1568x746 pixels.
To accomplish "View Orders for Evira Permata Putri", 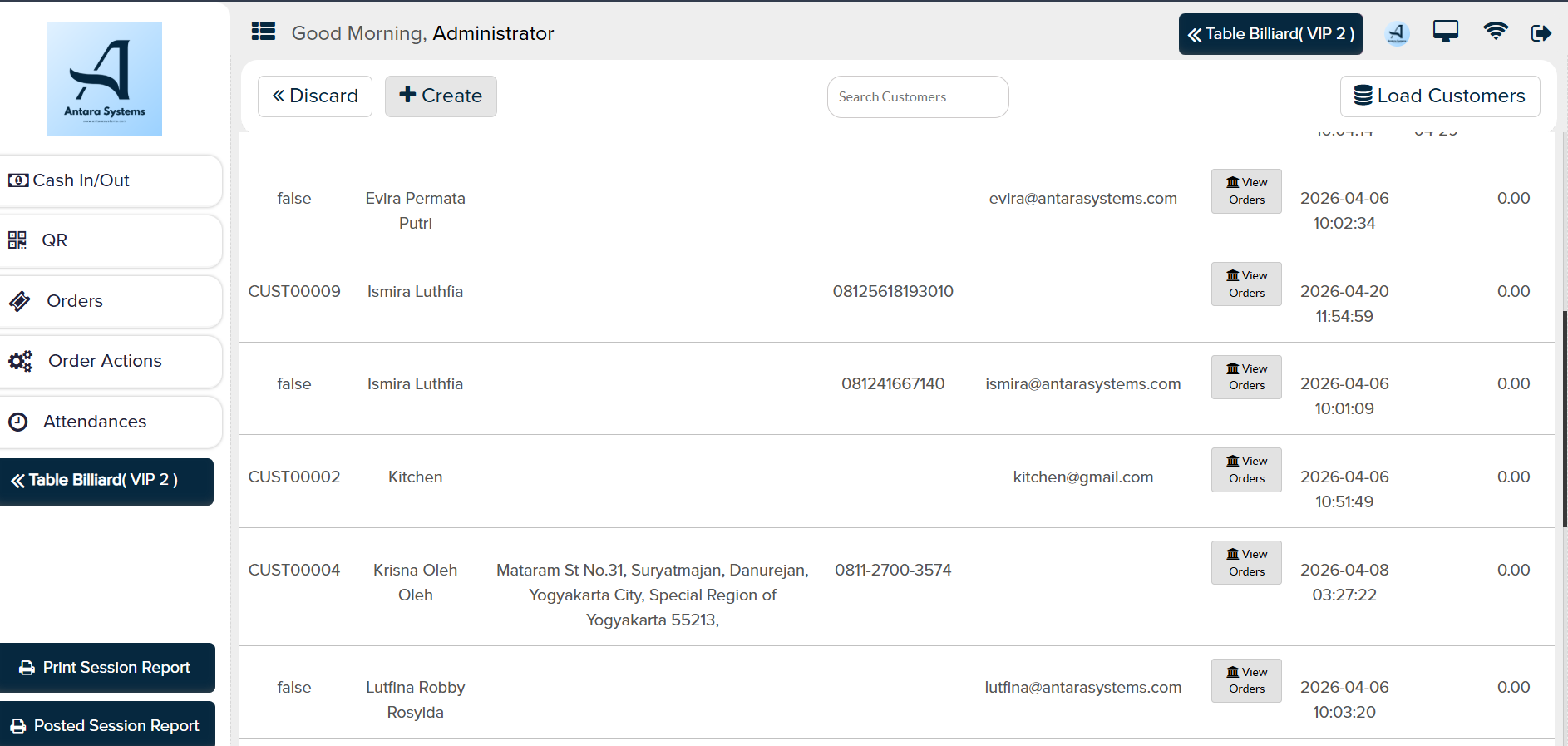I will (1246, 191).
